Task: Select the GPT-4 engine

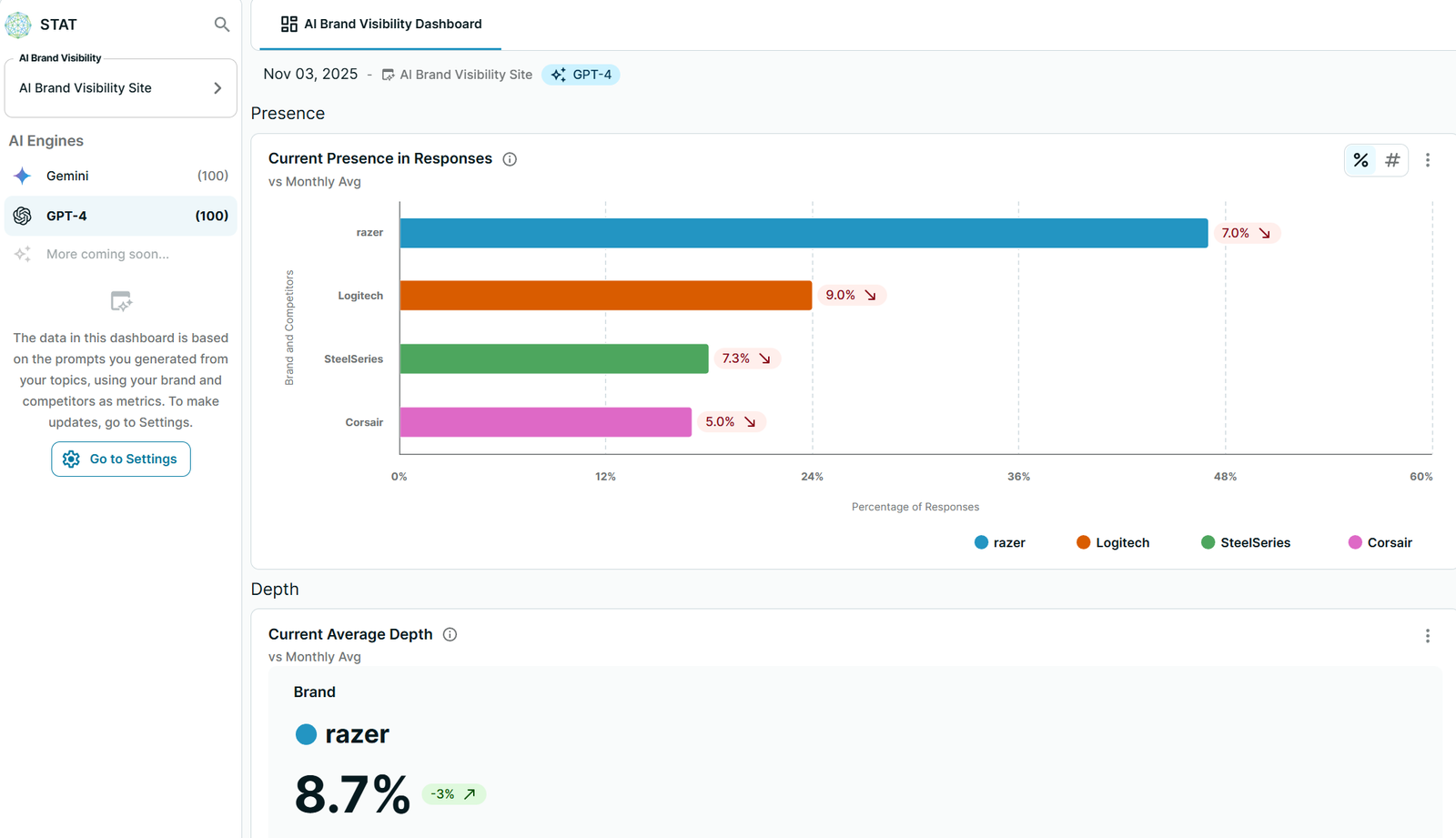Action: pyautogui.click(x=121, y=216)
